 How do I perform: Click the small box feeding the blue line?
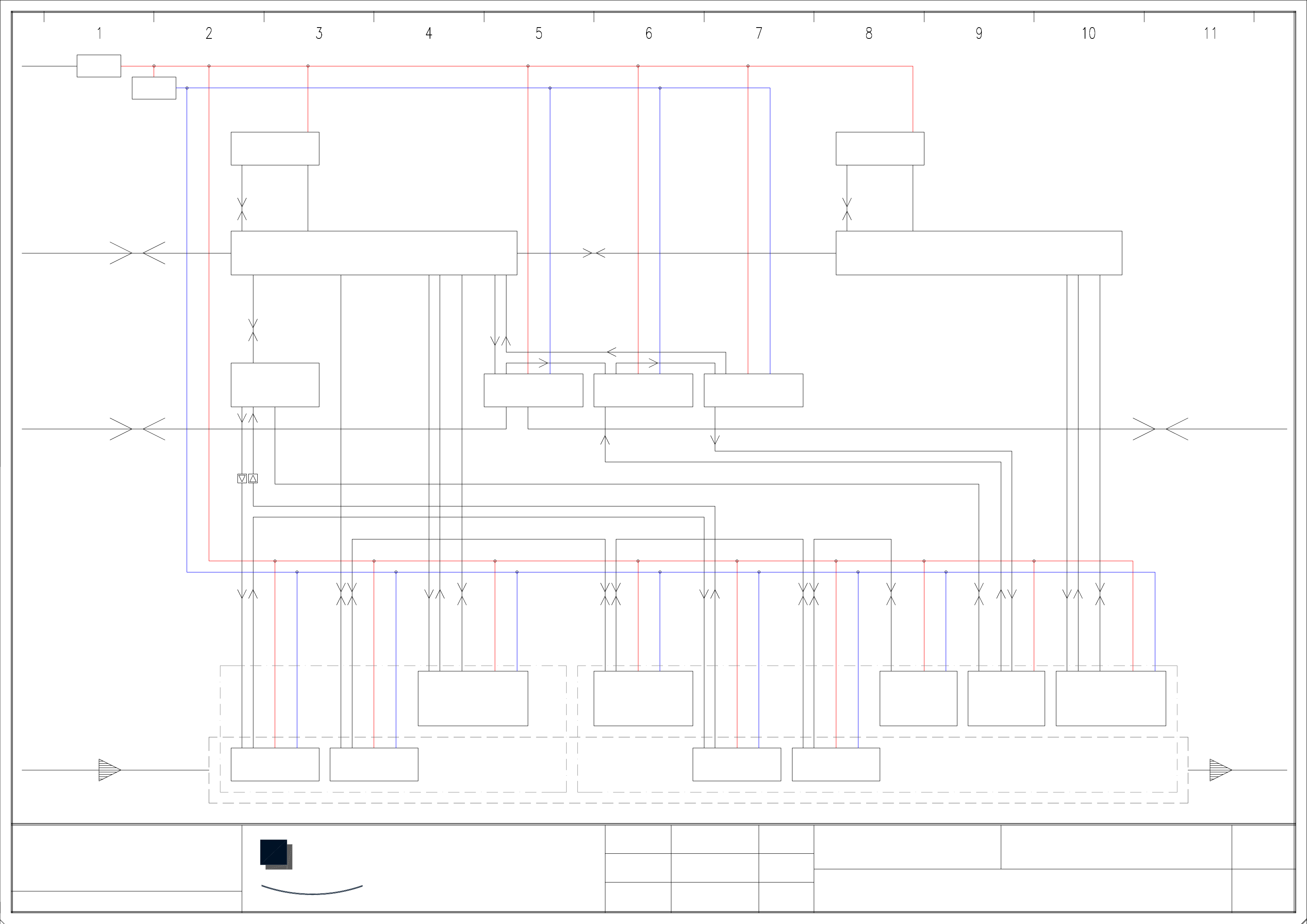154,88
